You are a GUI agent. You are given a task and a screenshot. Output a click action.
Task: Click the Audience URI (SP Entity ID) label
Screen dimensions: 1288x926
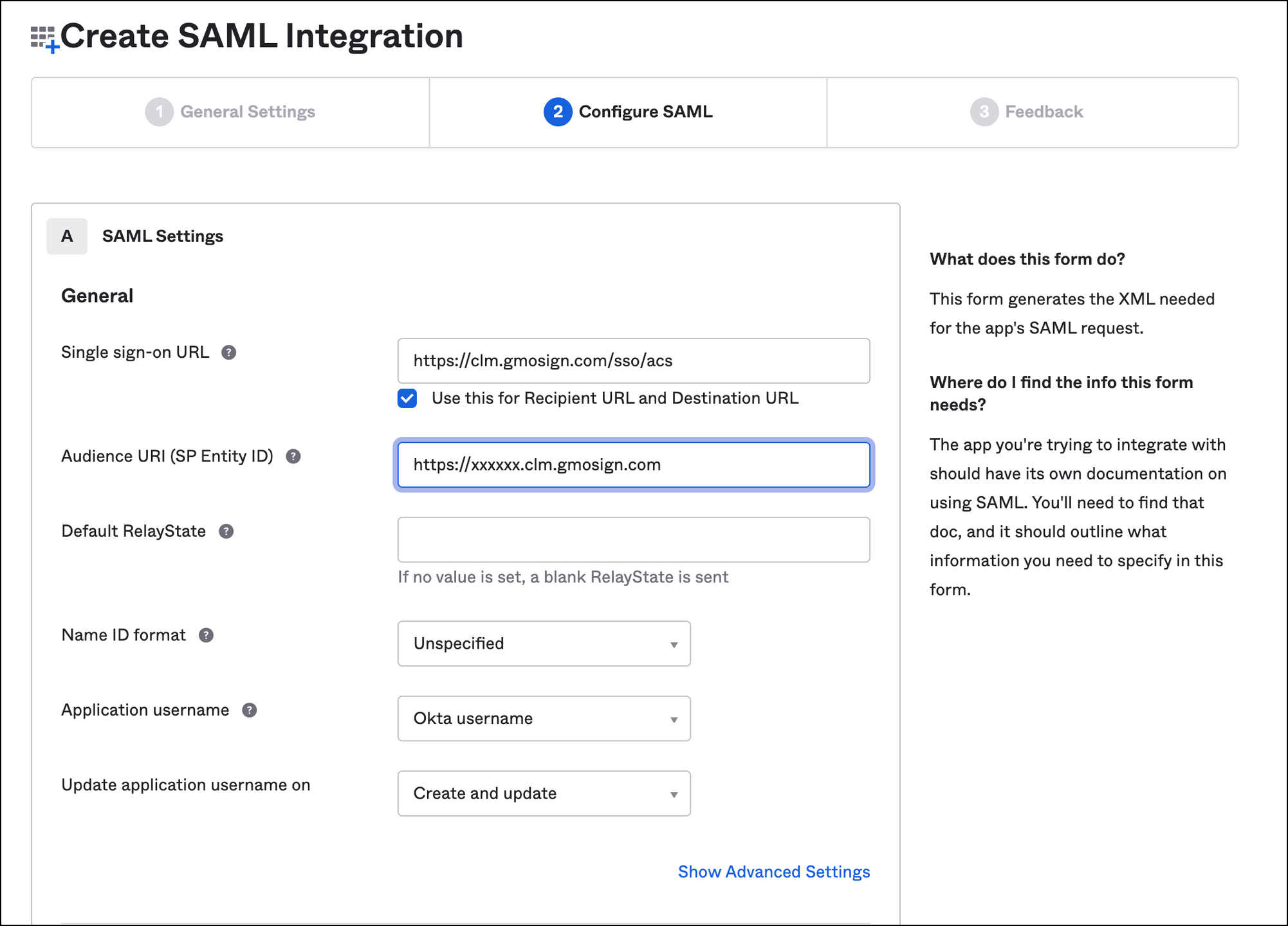[167, 456]
